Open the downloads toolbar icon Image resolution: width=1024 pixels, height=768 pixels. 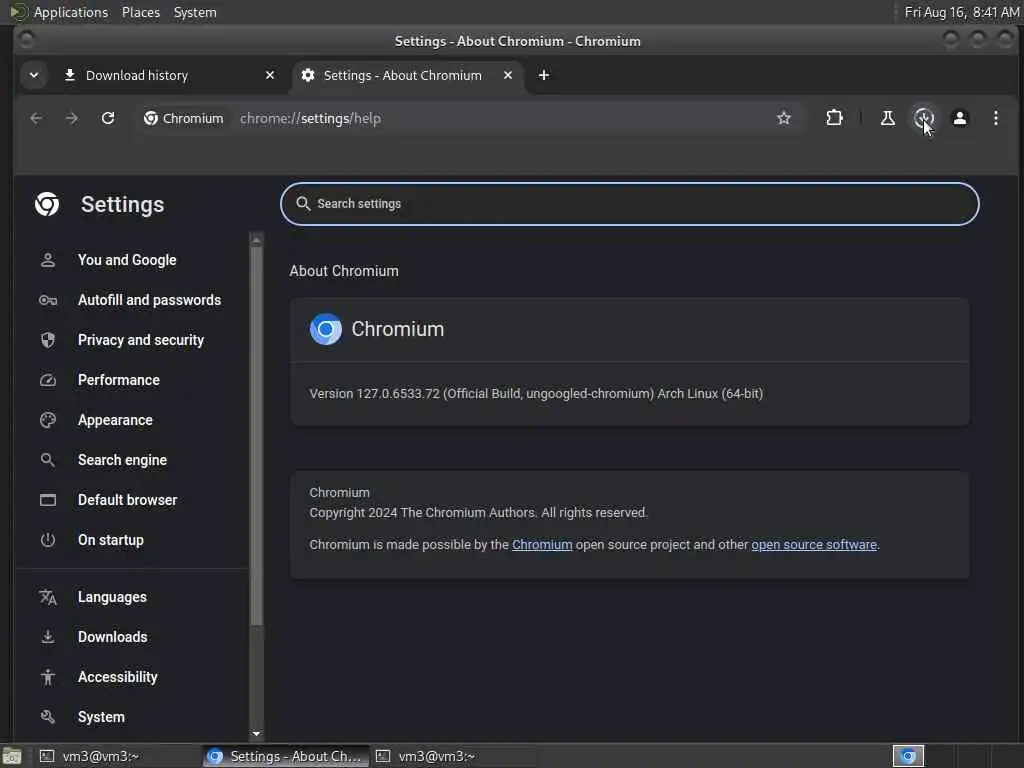click(x=923, y=118)
